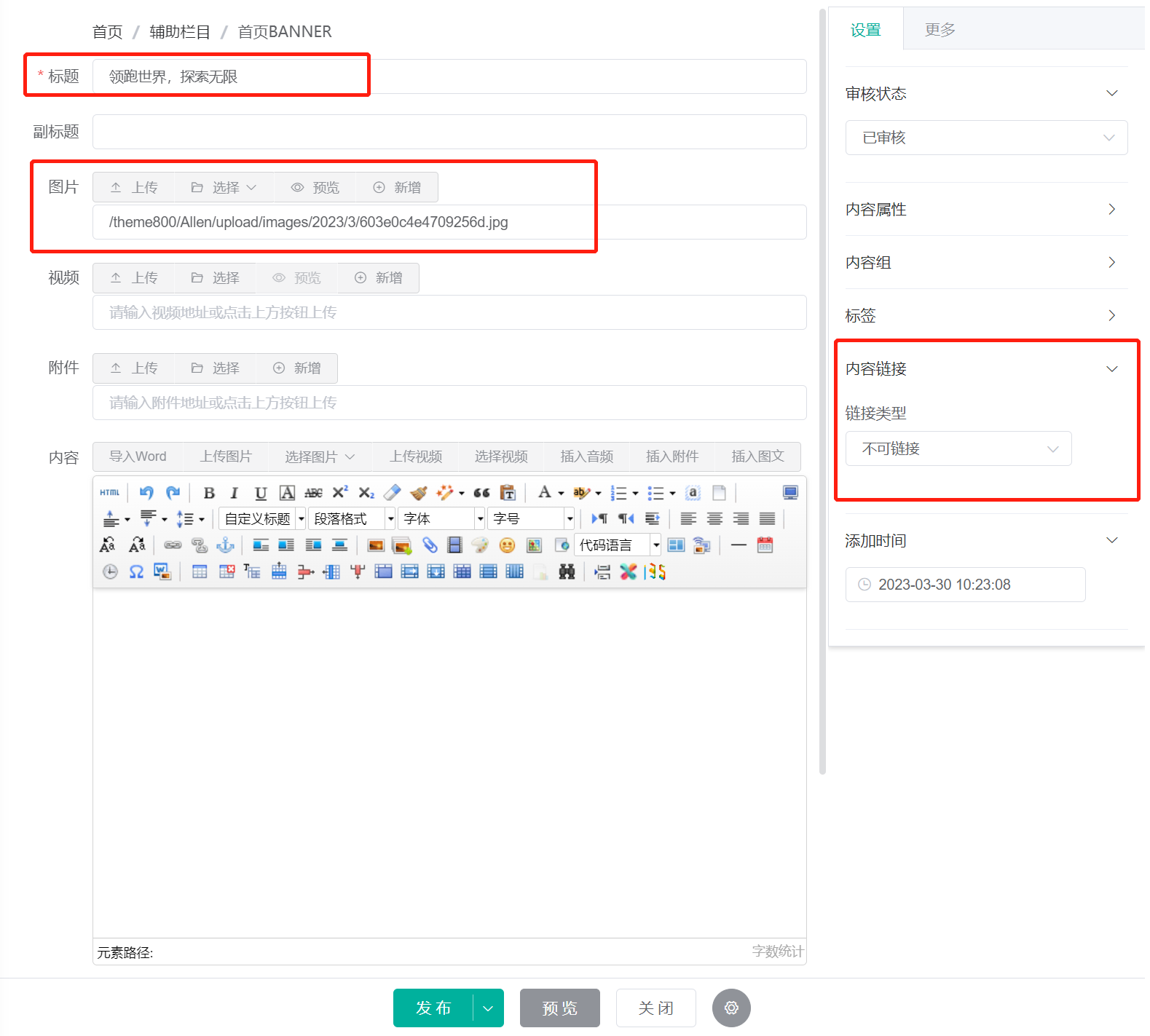
Task: Collapse the 添加时间 section
Action: click(986, 541)
